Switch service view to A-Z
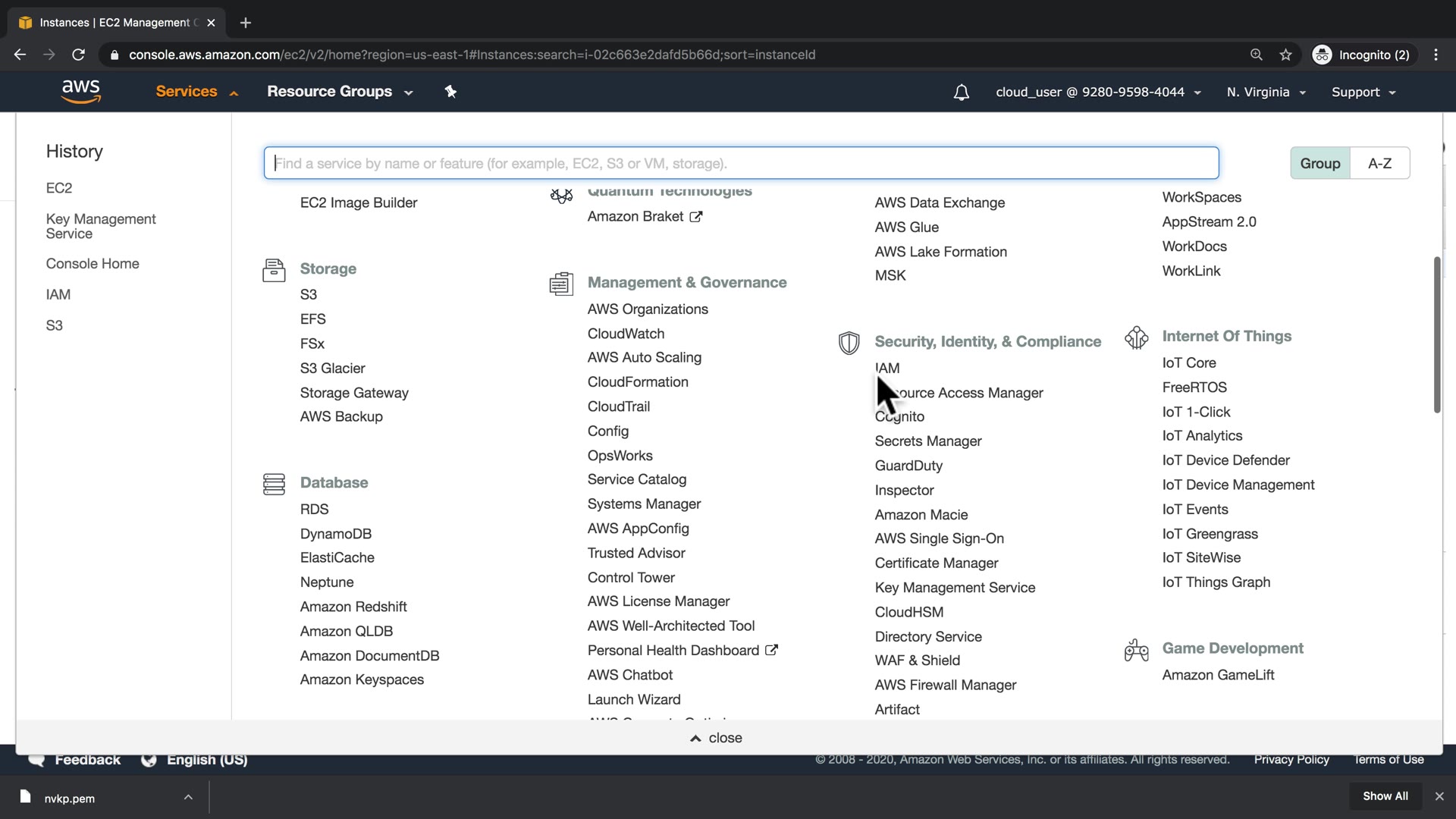Viewport: 1456px width, 819px height. coord(1379,163)
